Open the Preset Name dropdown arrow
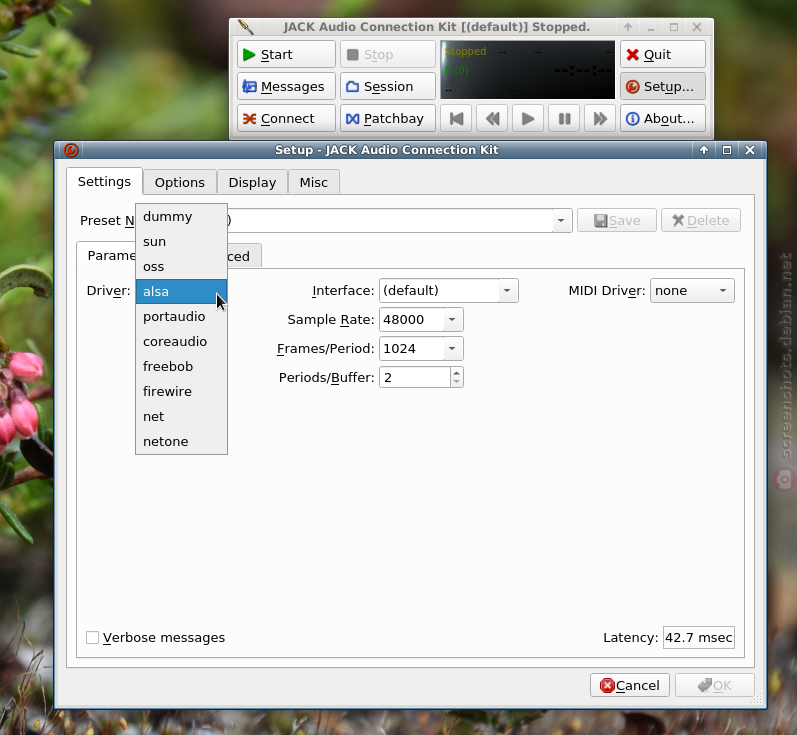Image resolution: width=797 pixels, height=735 pixels. point(561,221)
